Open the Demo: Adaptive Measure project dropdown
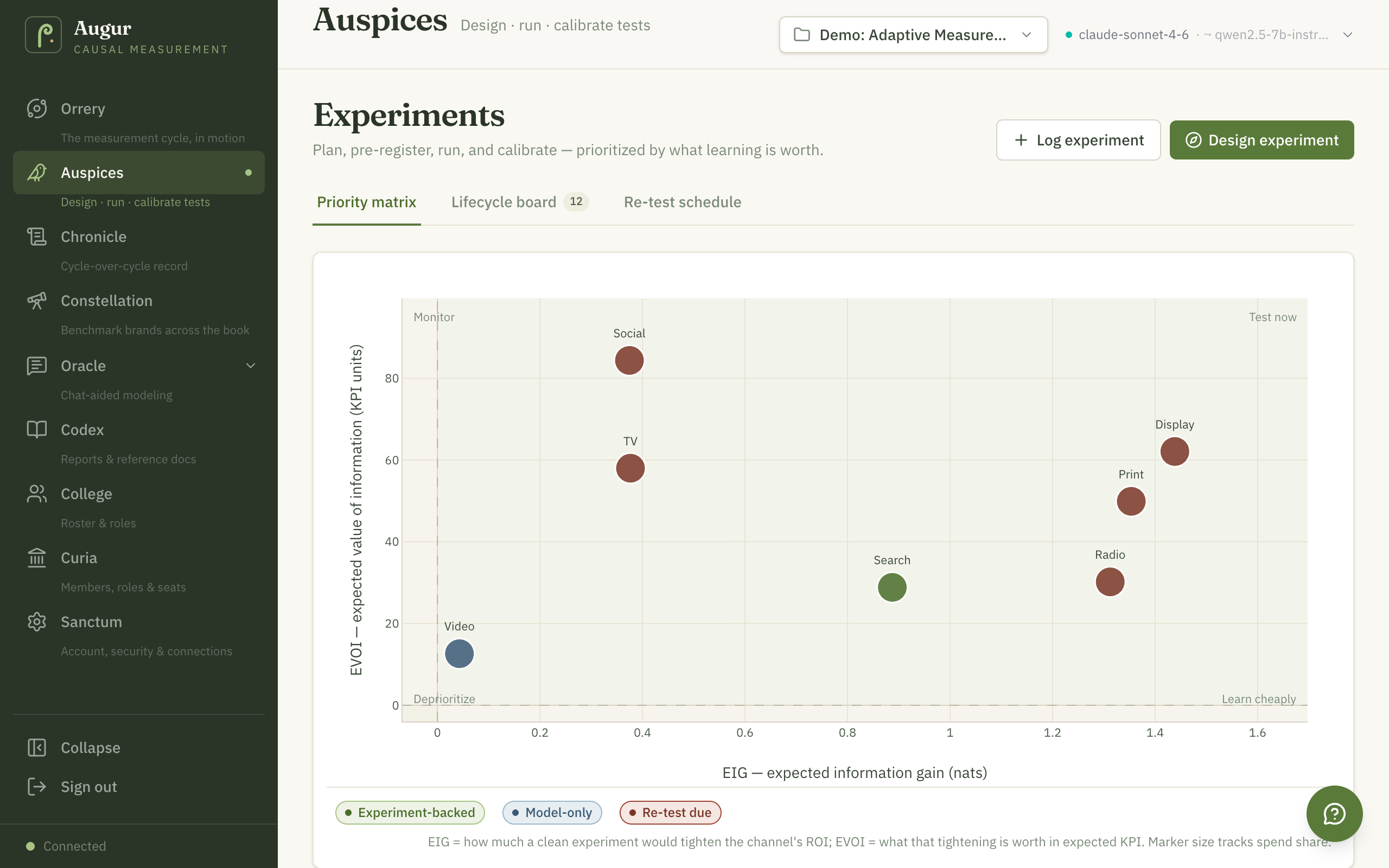Viewport: 1389px width, 868px height. 913,35
